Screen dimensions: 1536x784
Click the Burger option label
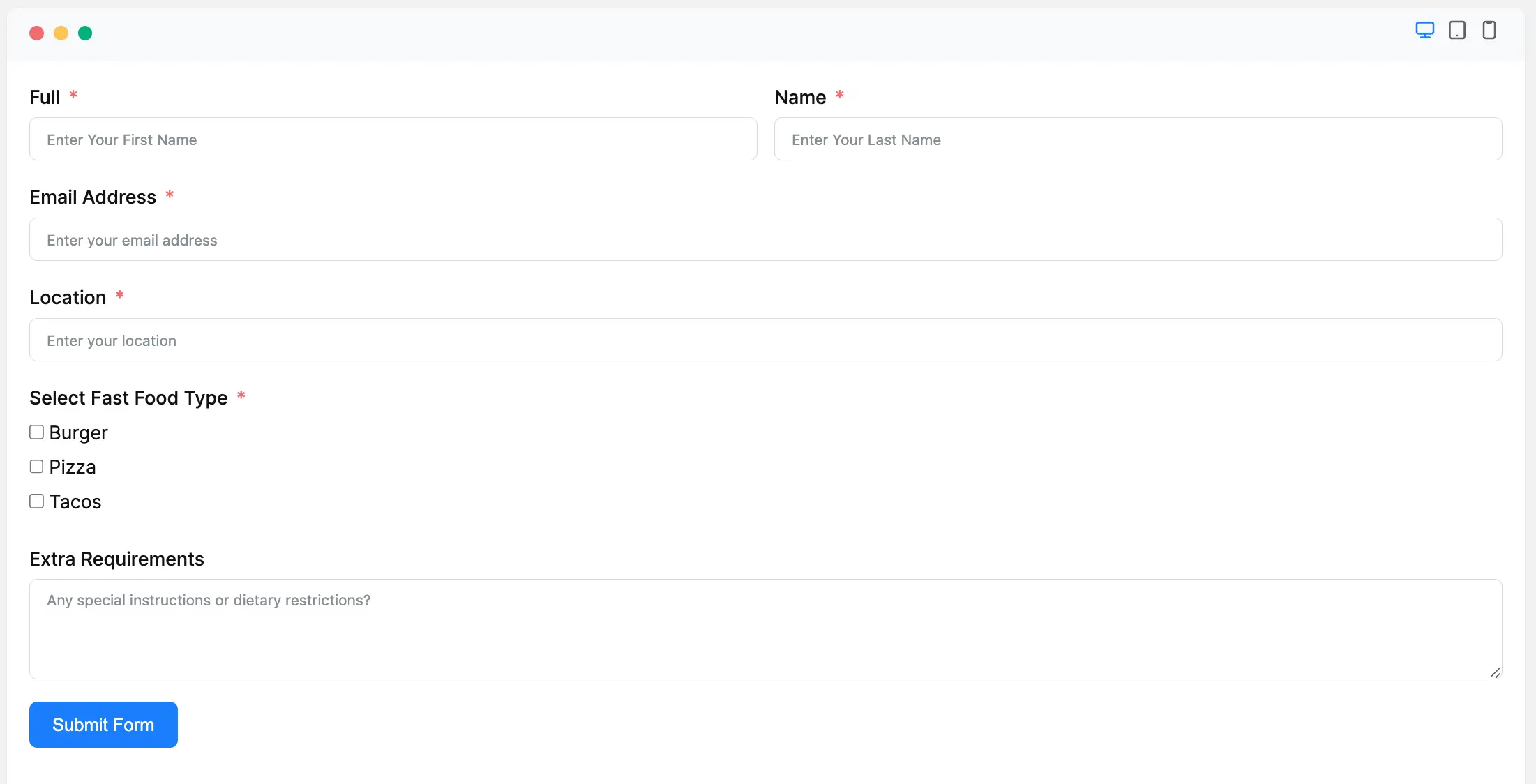pyautogui.click(x=79, y=433)
